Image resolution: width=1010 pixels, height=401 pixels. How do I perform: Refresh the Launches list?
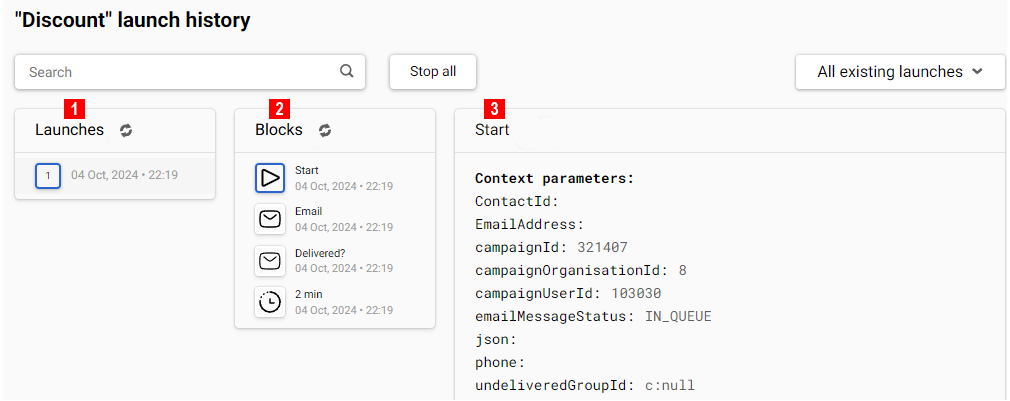point(126,130)
